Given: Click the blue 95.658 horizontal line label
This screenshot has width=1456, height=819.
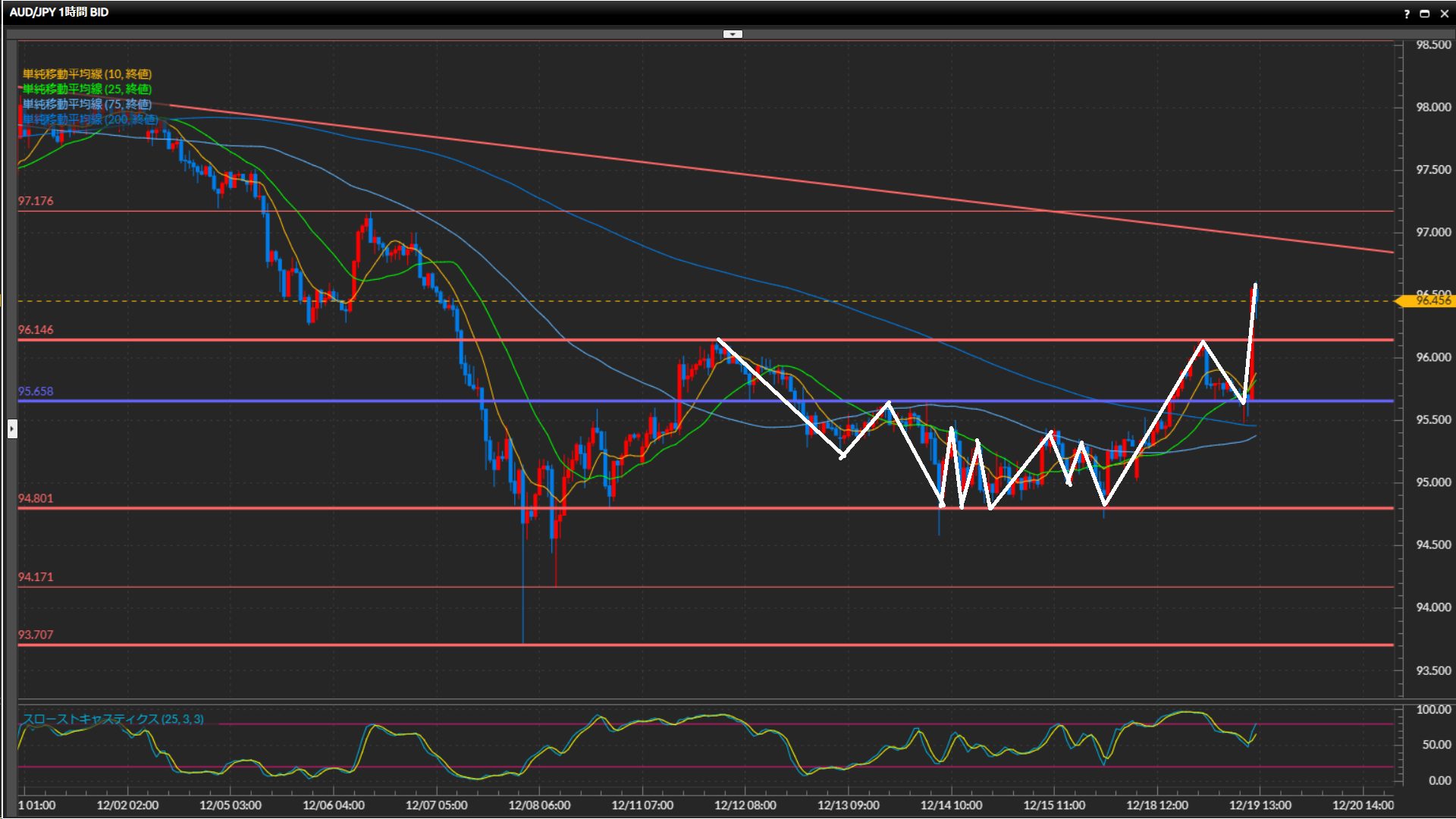Looking at the screenshot, I should tap(36, 391).
